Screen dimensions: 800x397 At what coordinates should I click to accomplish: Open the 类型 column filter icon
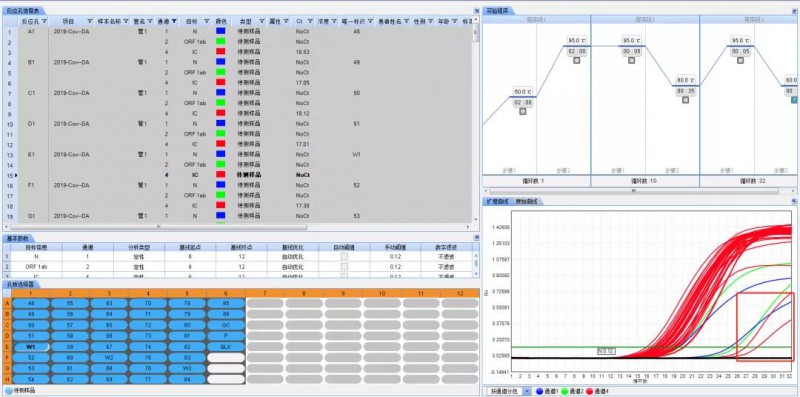click(262, 21)
